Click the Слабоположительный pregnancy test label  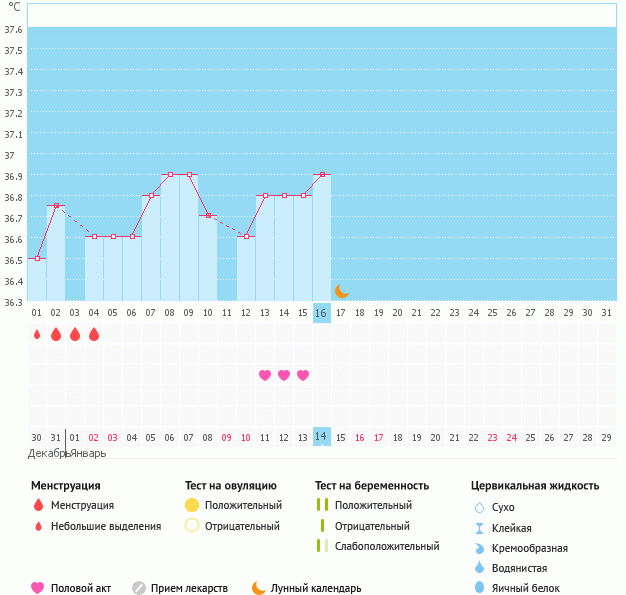click(387, 546)
